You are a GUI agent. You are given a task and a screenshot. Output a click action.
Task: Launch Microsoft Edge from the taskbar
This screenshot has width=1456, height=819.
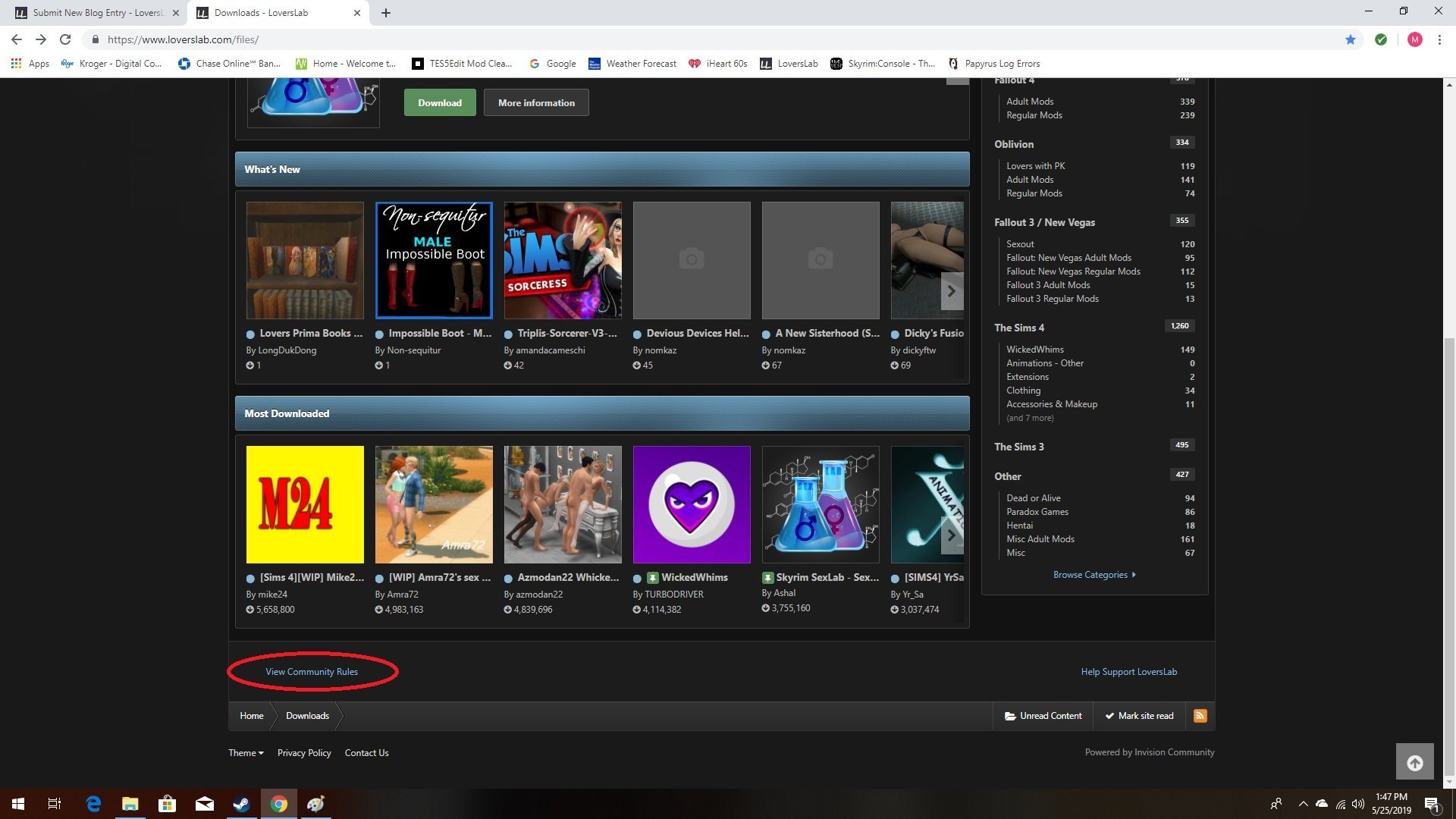(x=93, y=804)
